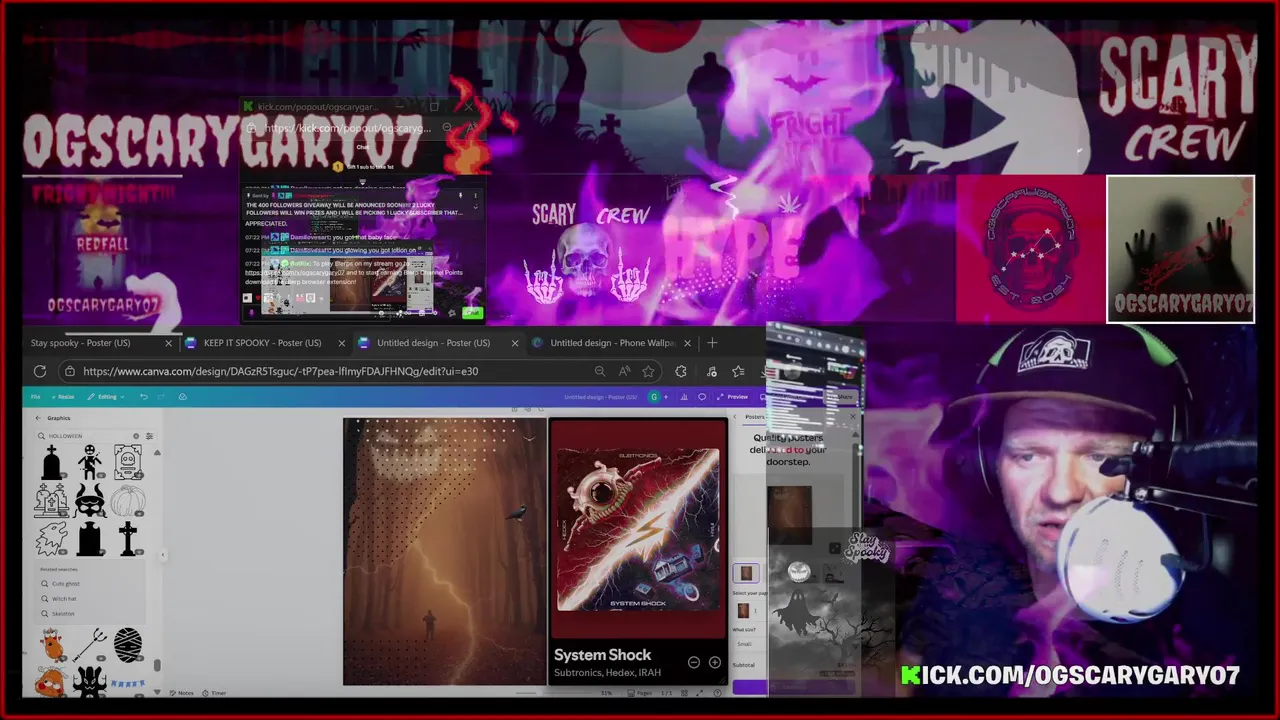Open a new browser tab

[712, 343]
